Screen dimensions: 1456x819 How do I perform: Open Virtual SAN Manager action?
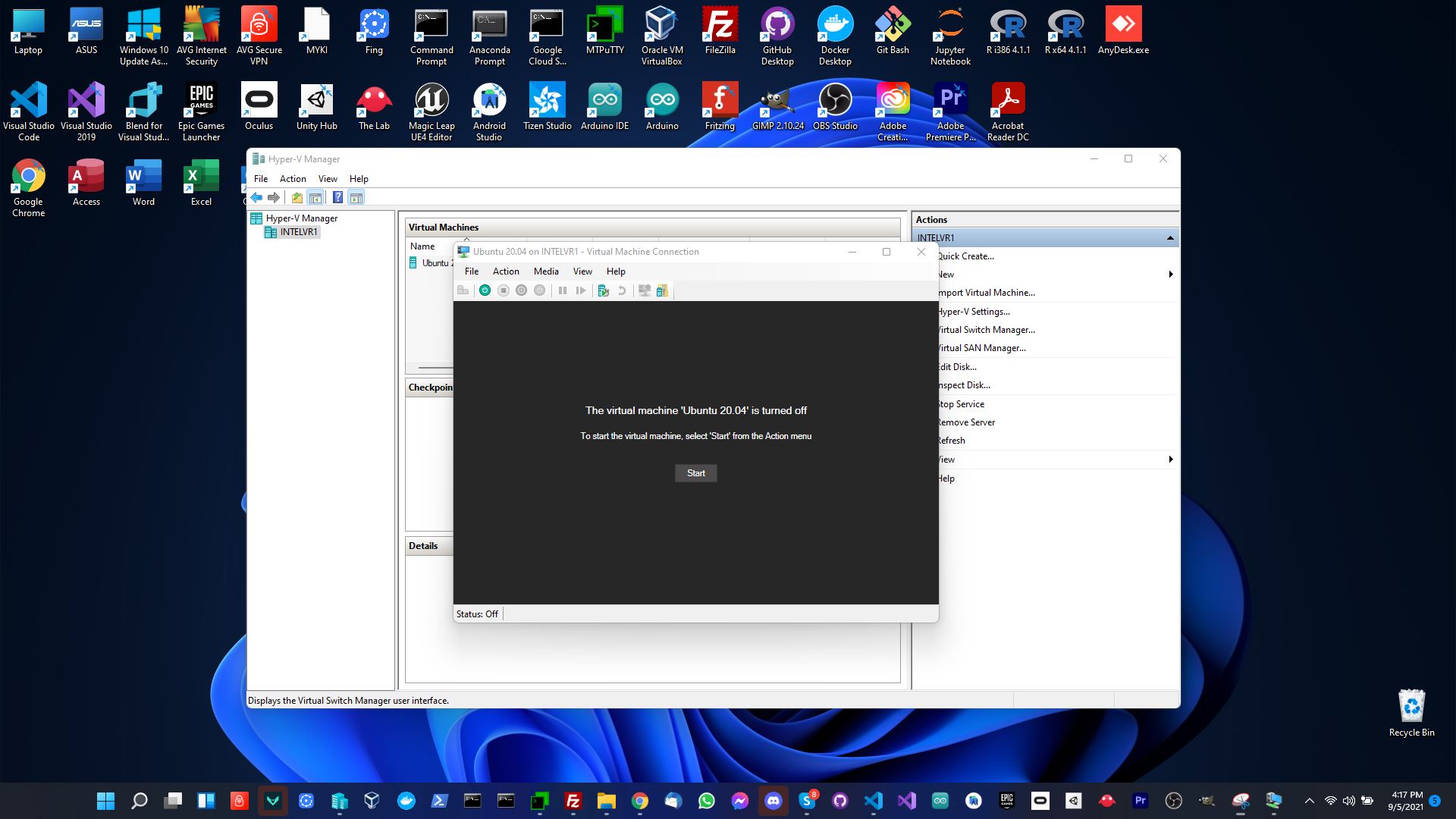[981, 348]
